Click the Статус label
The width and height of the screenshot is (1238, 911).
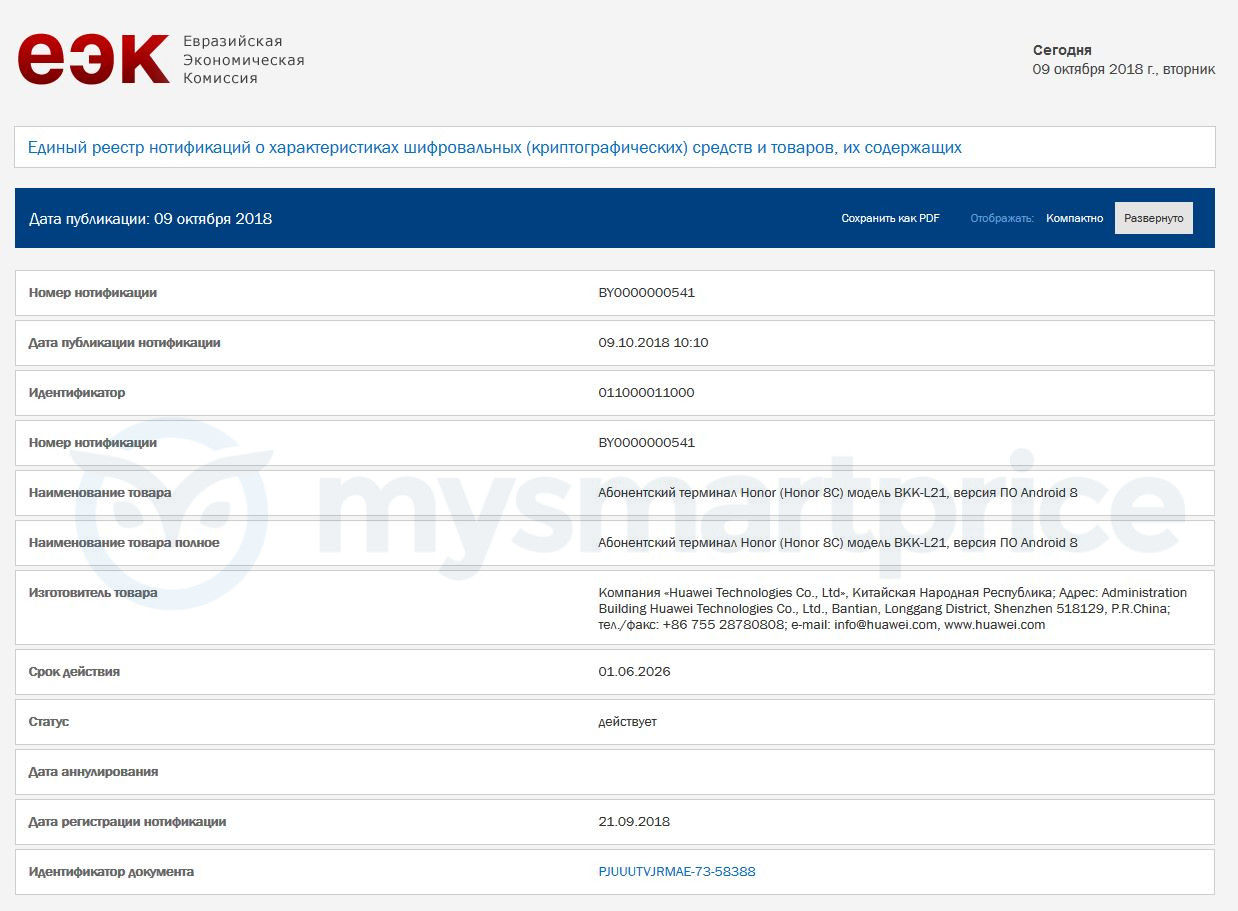click(x=49, y=722)
